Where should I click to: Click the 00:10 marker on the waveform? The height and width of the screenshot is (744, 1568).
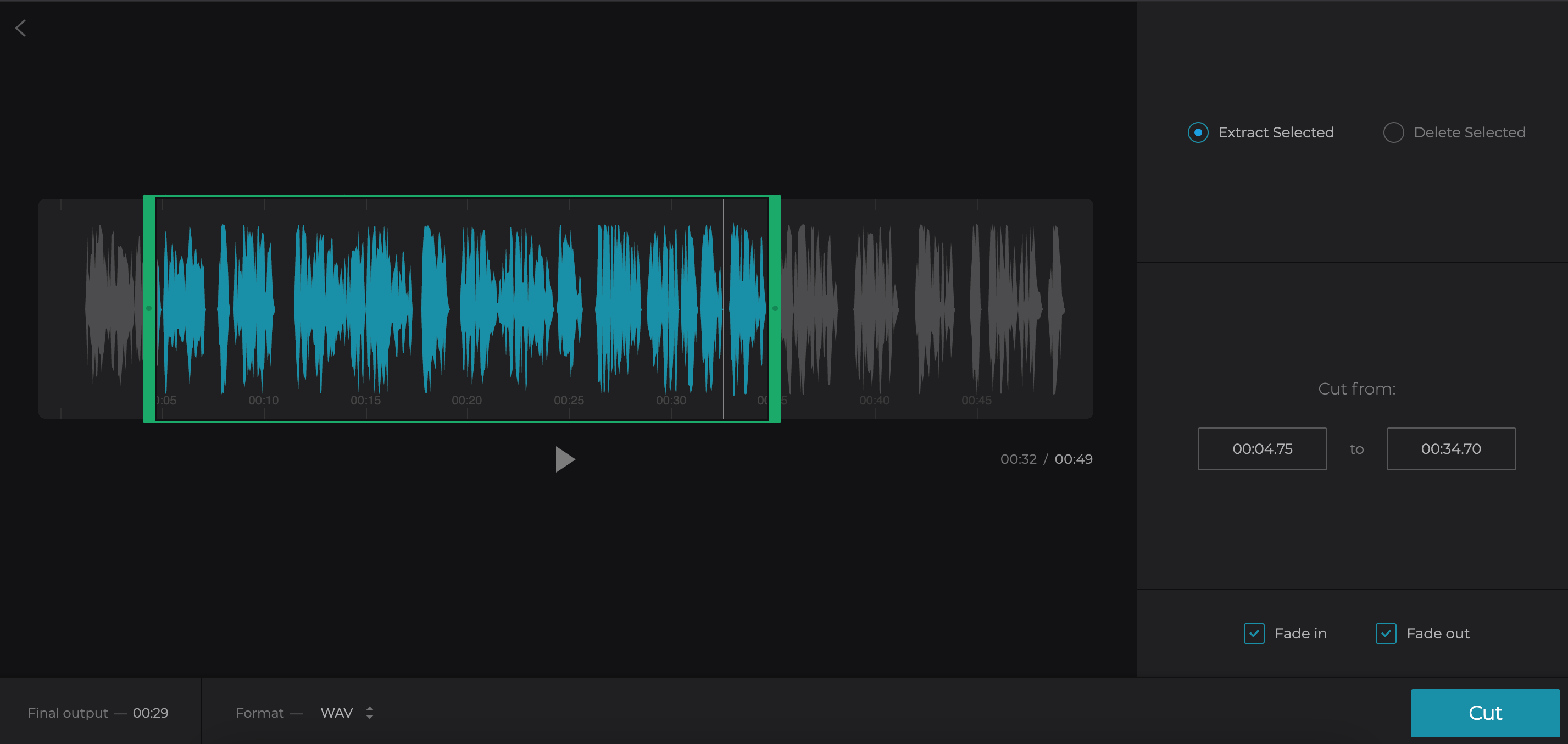263,400
